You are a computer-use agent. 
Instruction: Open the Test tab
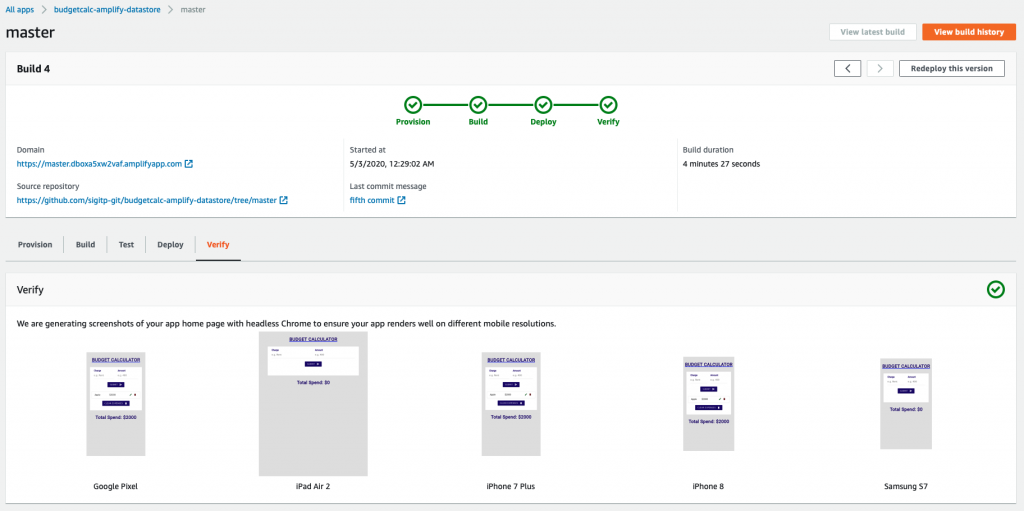click(x=126, y=244)
